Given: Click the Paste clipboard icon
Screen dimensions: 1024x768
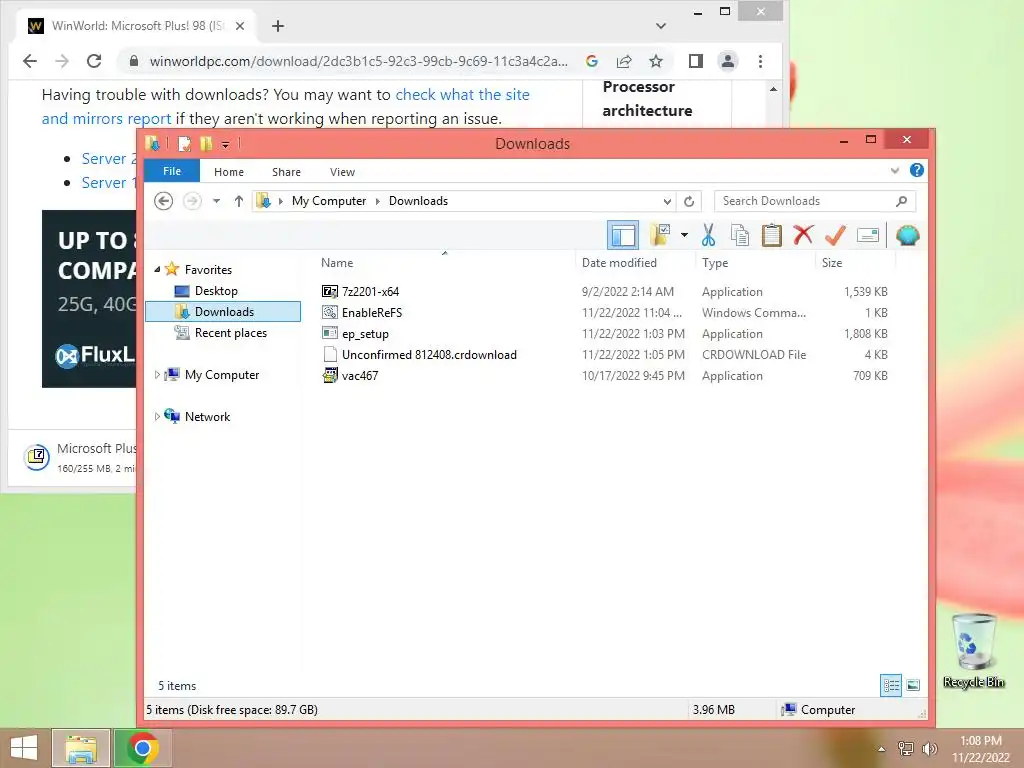Looking at the screenshot, I should coord(771,235).
